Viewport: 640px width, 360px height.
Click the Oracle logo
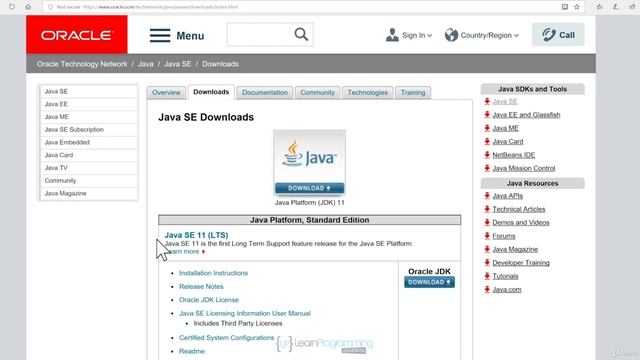77,35
